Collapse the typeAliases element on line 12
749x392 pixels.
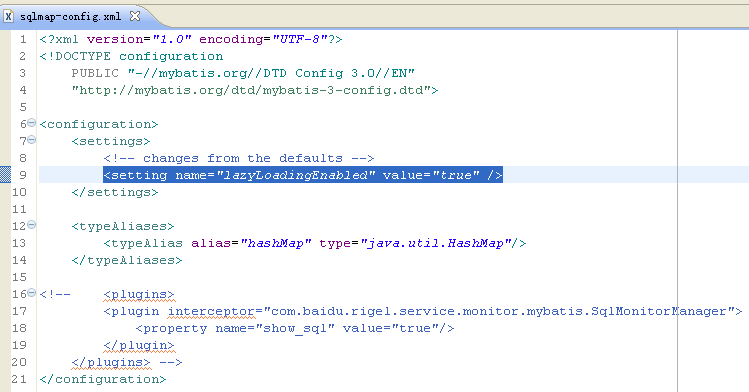click(32, 224)
